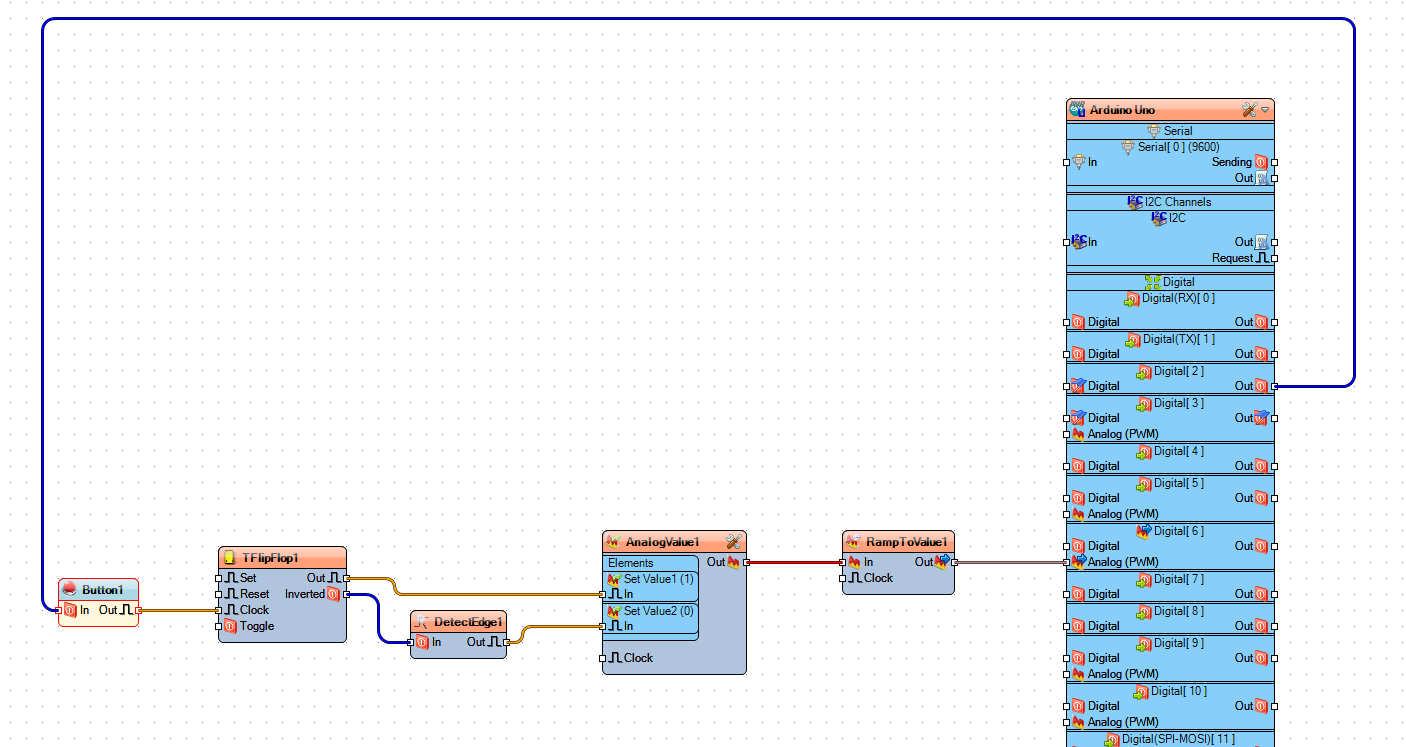Viewport: 1406px width, 747px height.
Task: Select the TFlipFlop1 component header
Action: tap(282, 557)
